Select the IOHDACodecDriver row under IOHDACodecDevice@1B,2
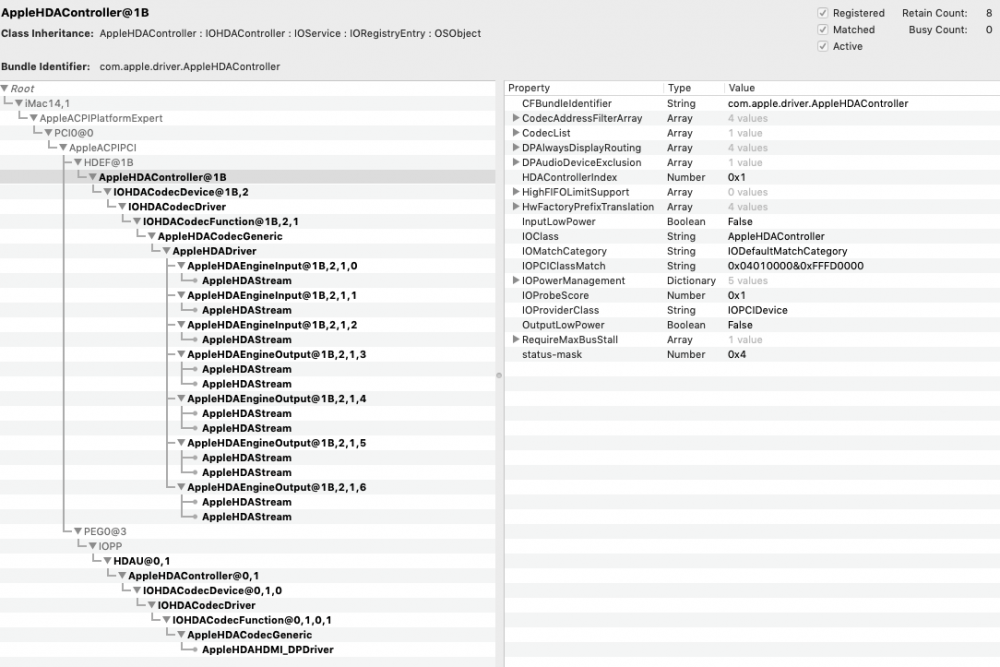This screenshot has height=667, width=1000. (247, 207)
